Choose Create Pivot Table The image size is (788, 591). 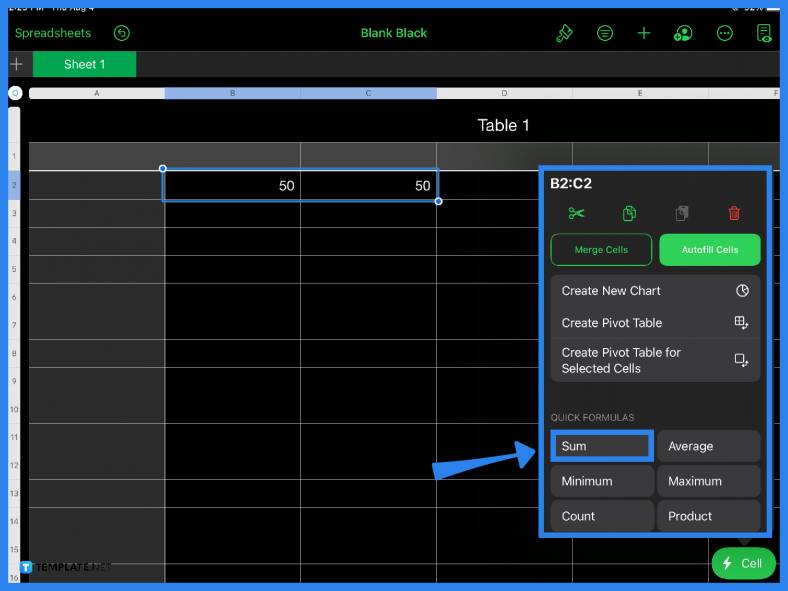tap(655, 323)
